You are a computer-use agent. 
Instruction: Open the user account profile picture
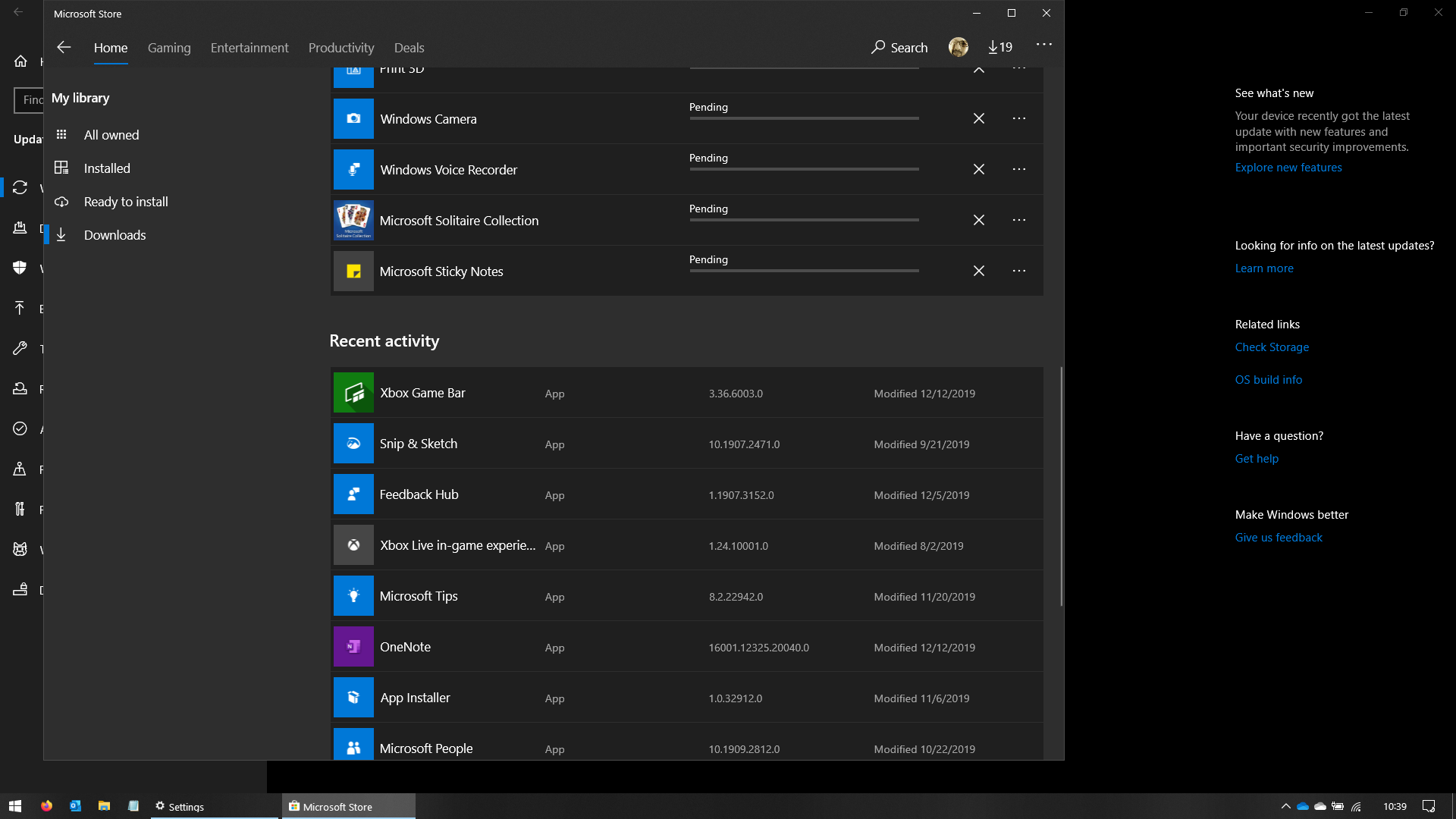[x=959, y=47]
